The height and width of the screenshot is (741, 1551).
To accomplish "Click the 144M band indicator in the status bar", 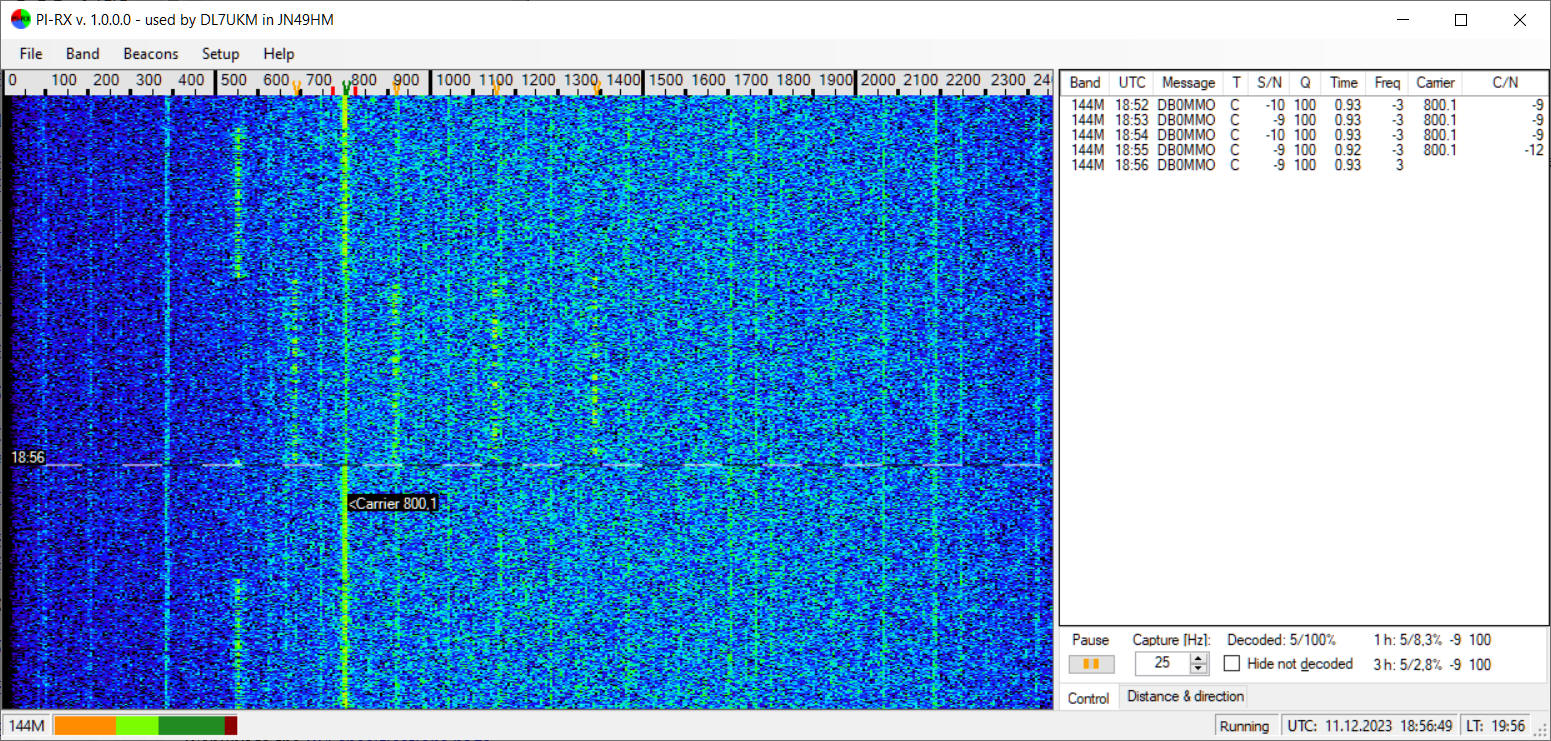I will pos(27,726).
